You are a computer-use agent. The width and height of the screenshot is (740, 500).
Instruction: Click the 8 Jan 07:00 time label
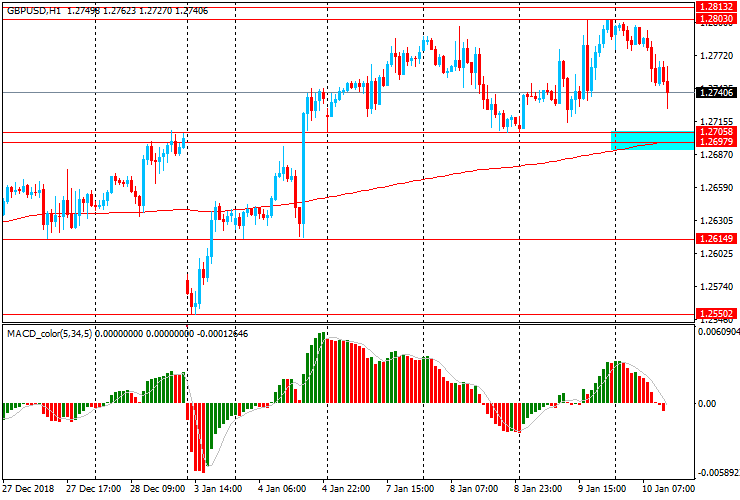pos(474,488)
